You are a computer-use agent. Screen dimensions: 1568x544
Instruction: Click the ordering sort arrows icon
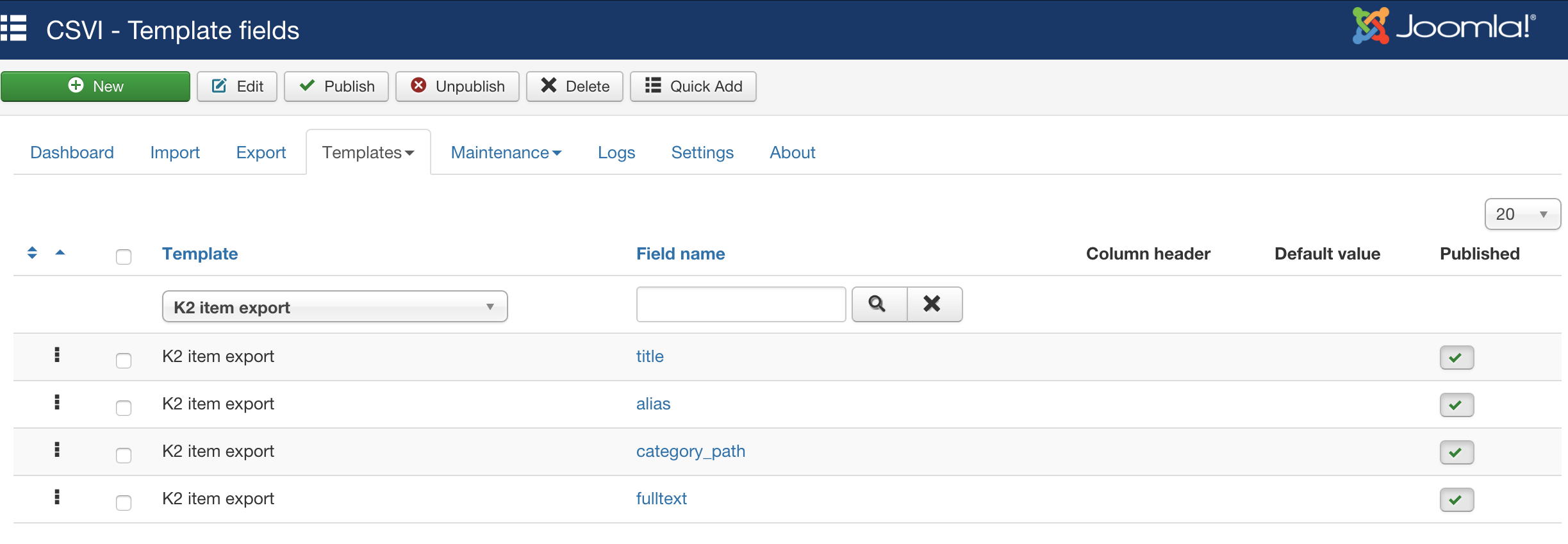(32, 252)
